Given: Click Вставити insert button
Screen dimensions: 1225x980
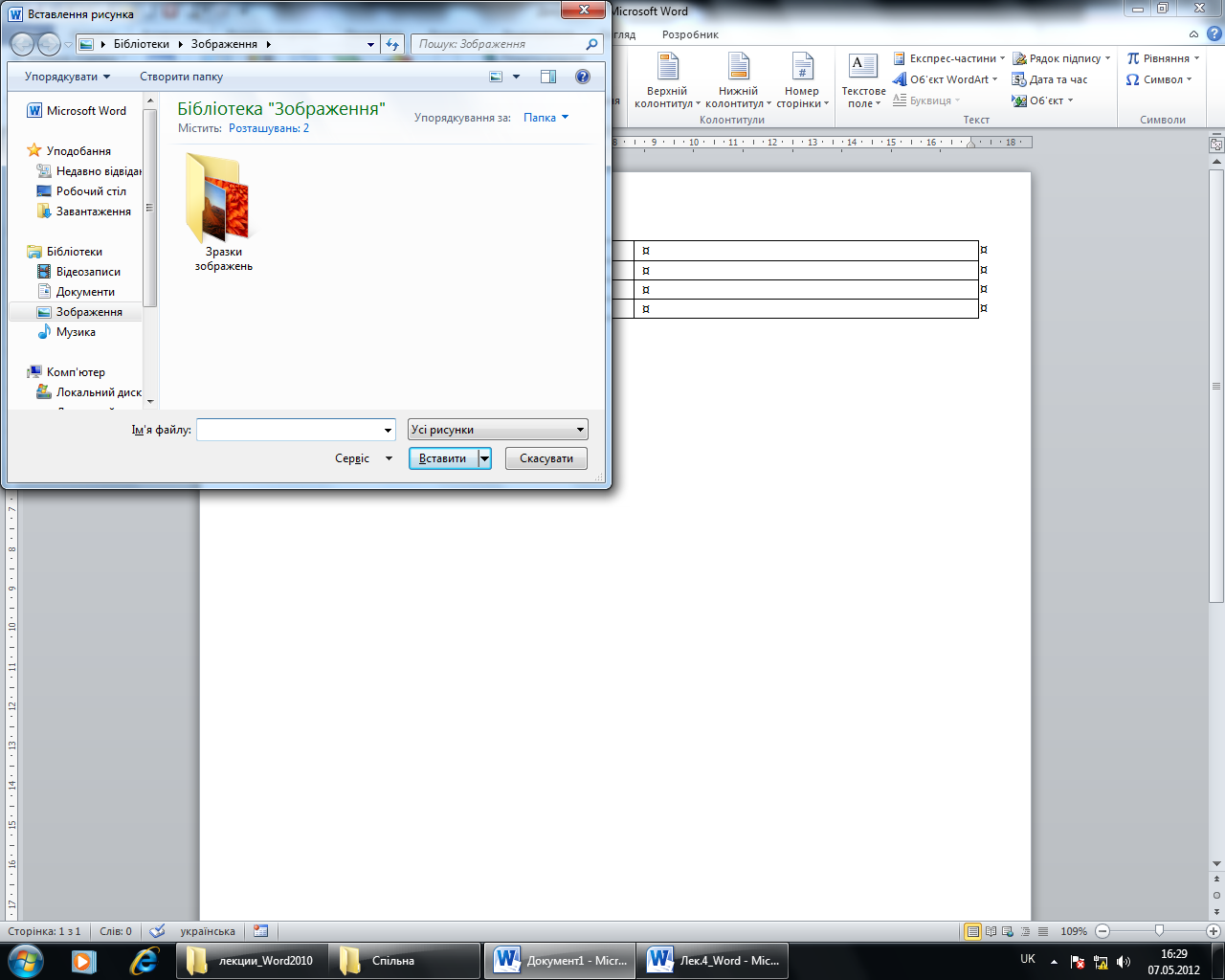Looking at the screenshot, I should (443, 458).
